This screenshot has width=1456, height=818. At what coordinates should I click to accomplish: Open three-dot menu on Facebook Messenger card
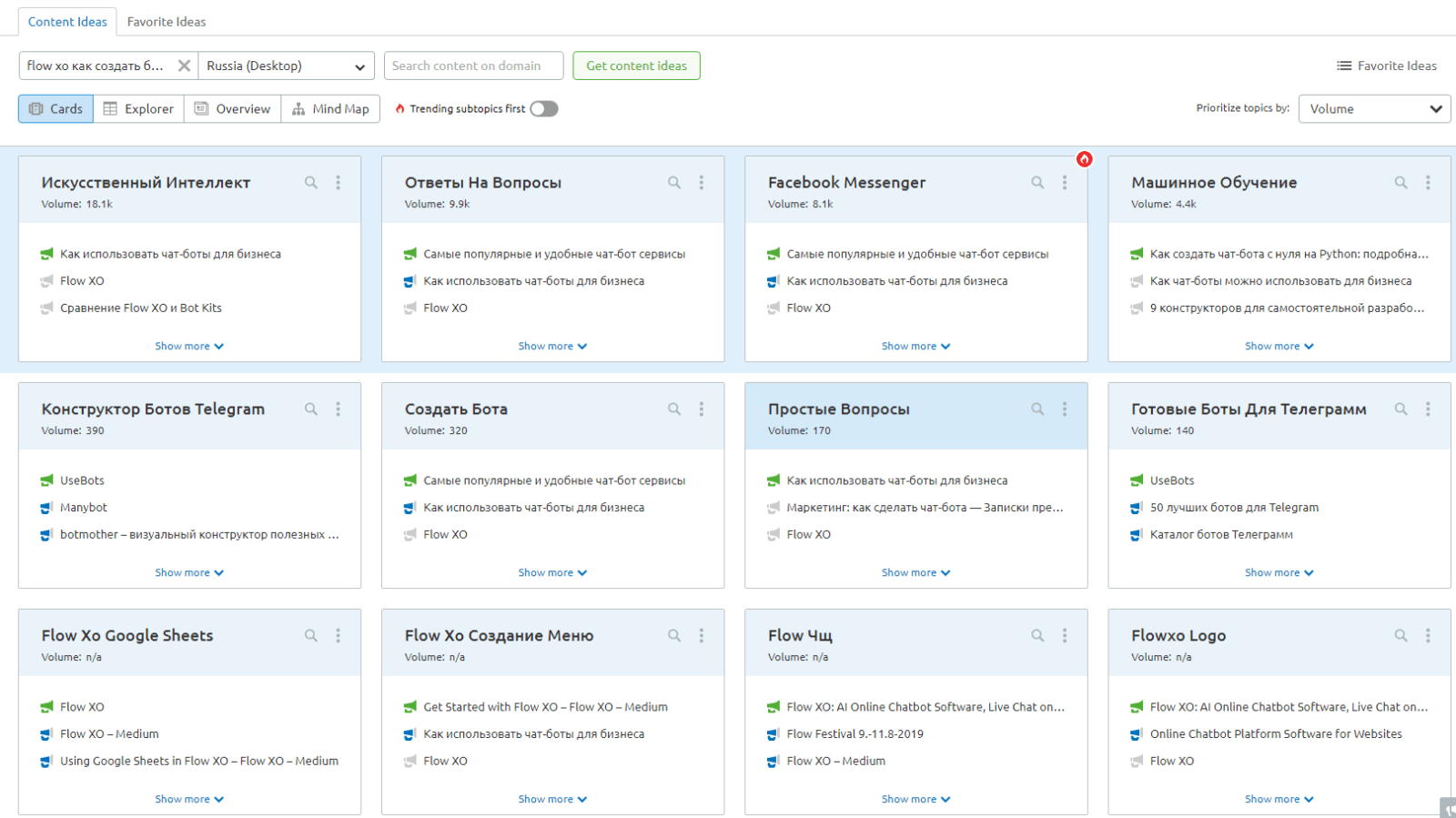(1065, 183)
